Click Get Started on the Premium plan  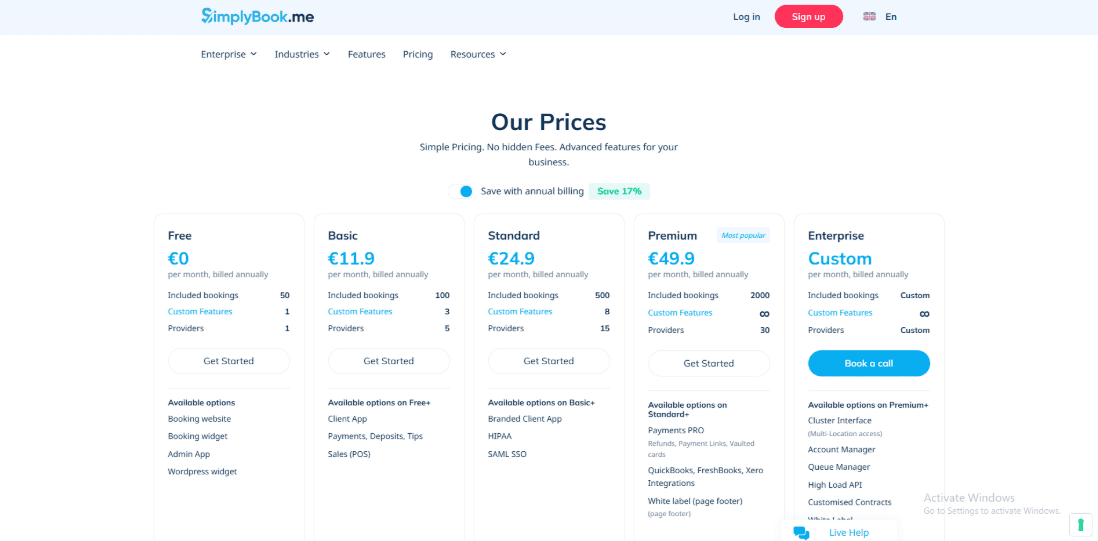tap(709, 363)
